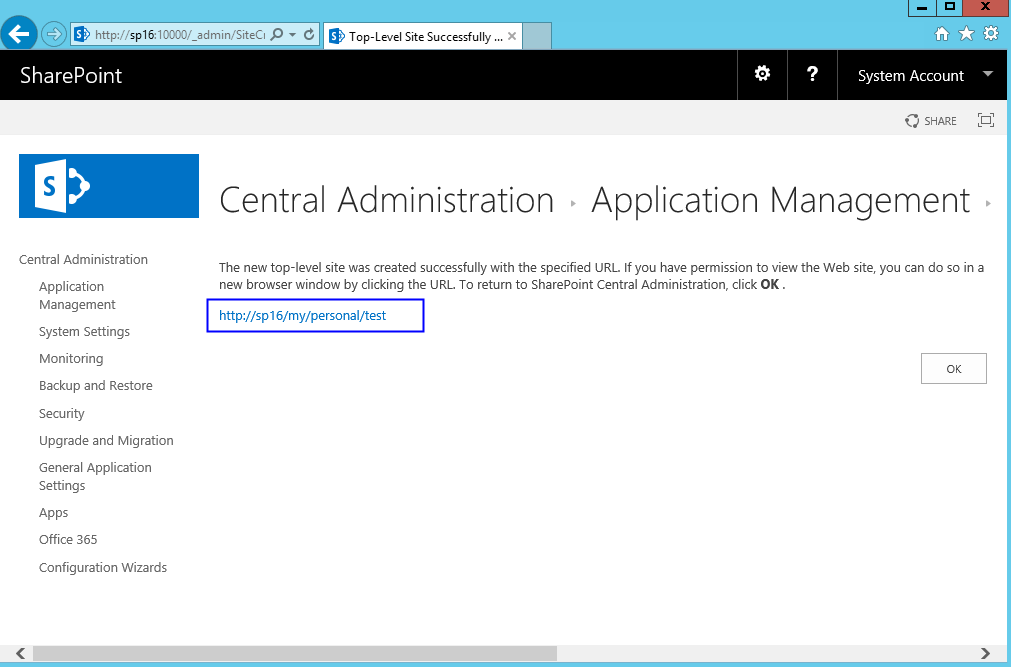
Task: Open General Application Settings in sidebar
Action: pyautogui.click(x=95, y=477)
